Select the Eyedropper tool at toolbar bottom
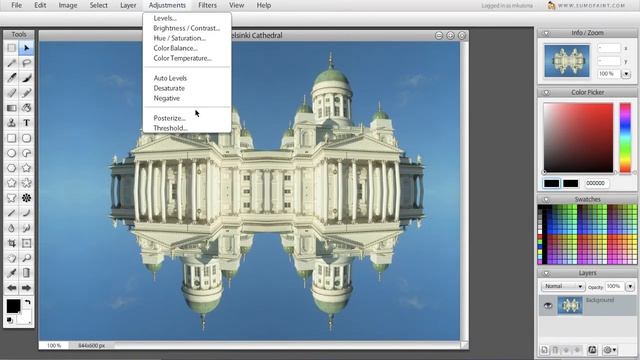This screenshot has width=640, height=360. (x=11, y=273)
